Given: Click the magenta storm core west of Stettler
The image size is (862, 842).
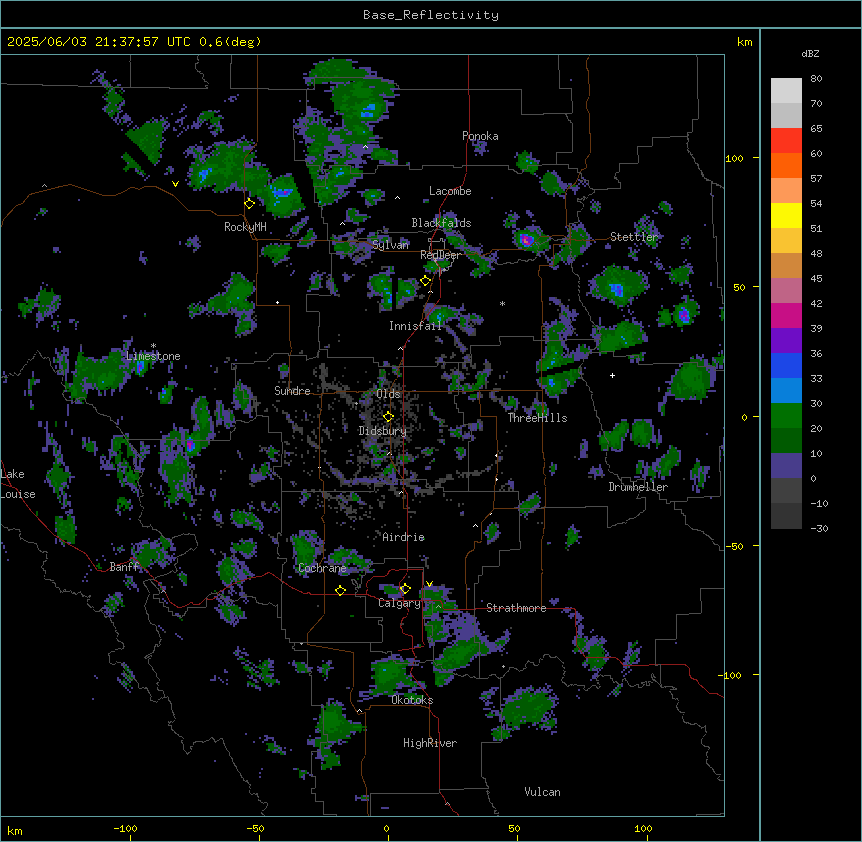Looking at the screenshot, I should (526, 240).
